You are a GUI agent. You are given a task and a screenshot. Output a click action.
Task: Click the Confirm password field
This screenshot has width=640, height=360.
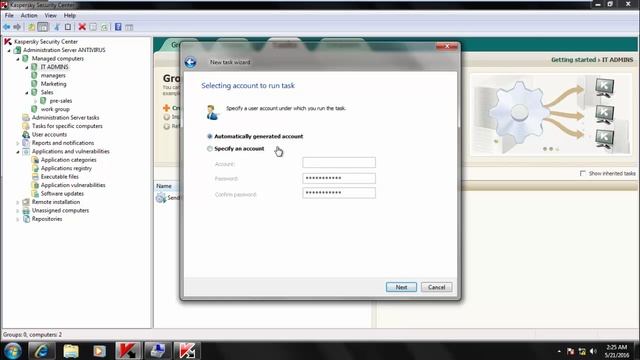pyautogui.click(x=339, y=193)
